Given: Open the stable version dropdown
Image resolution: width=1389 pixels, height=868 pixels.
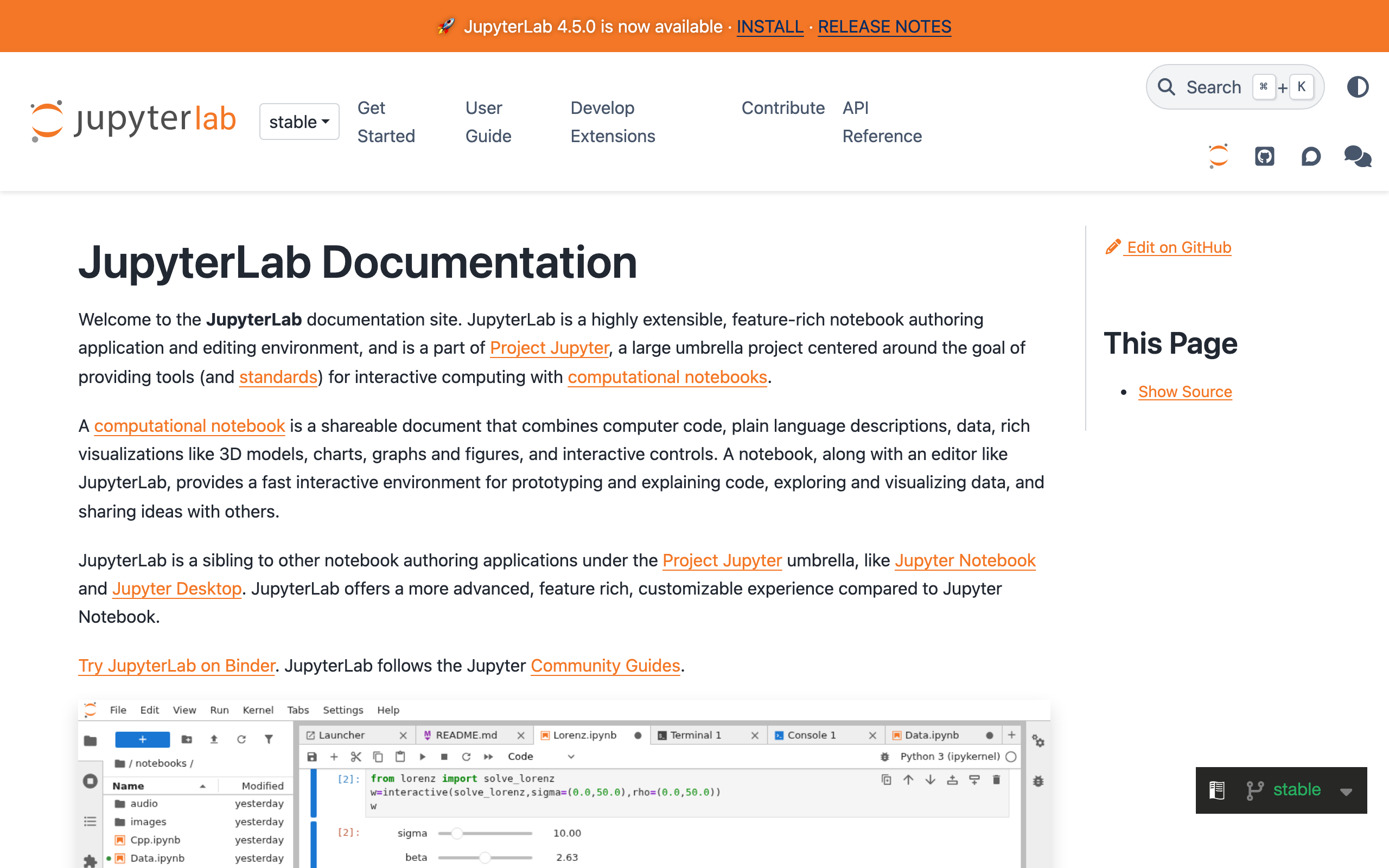Looking at the screenshot, I should pyautogui.click(x=299, y=122).
